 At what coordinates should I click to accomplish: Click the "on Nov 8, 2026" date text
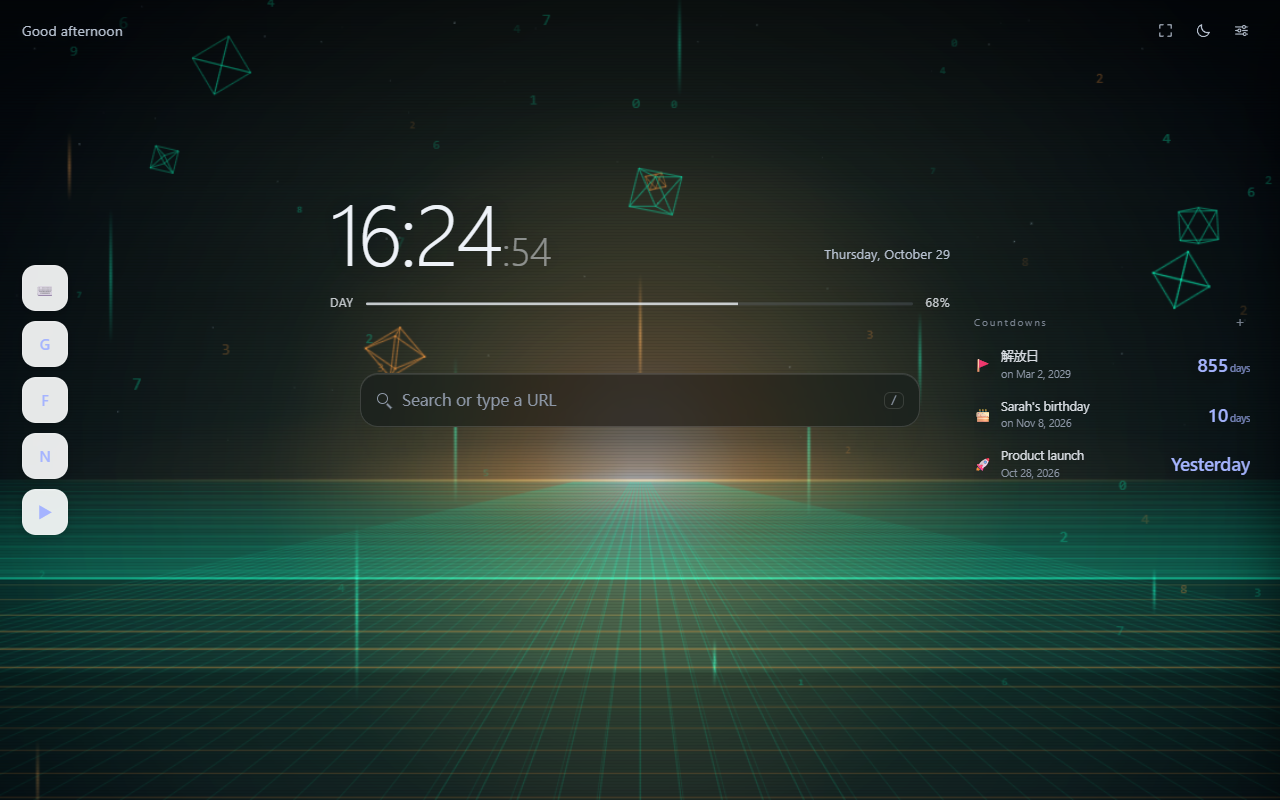(1036, 424)
